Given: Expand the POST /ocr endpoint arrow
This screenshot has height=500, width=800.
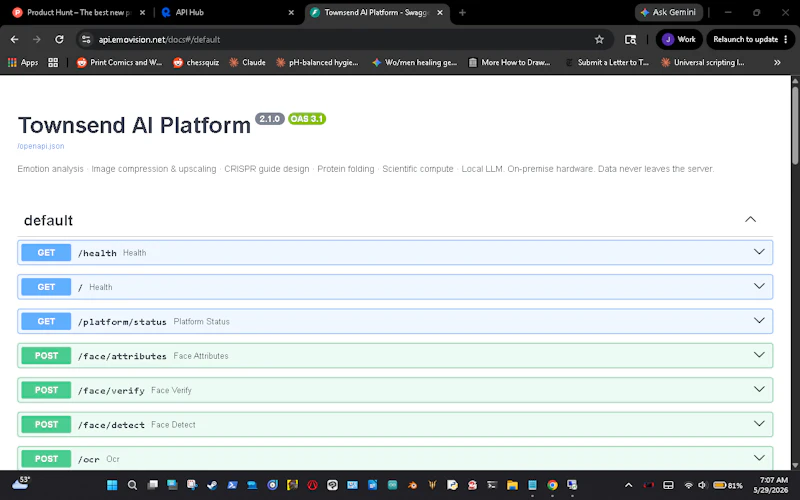Looking at the screenshot, I should [759, 458].
